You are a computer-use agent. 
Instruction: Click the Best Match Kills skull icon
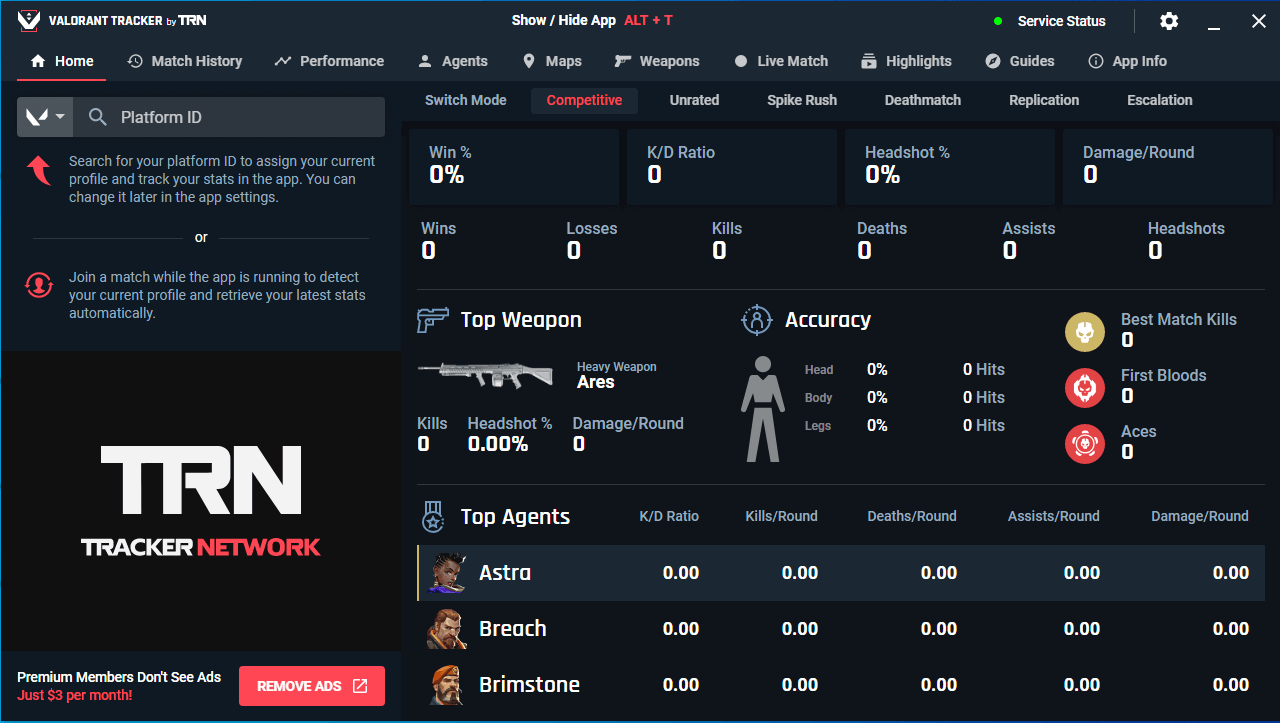(x=1085, y=331)
